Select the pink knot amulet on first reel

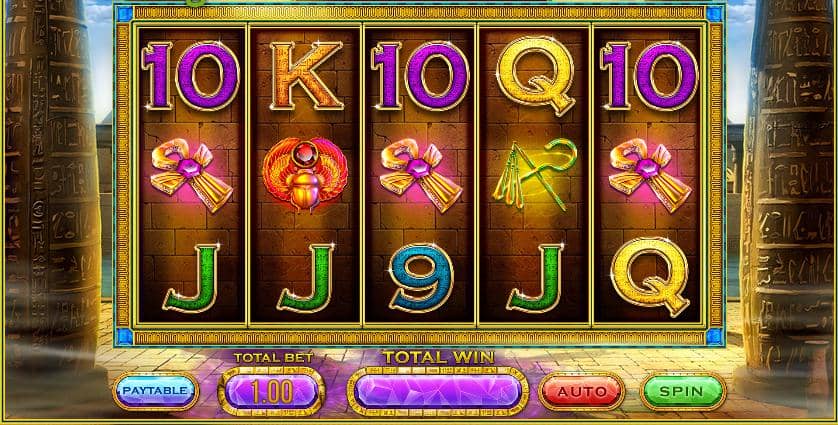click(x=191, y=175)
